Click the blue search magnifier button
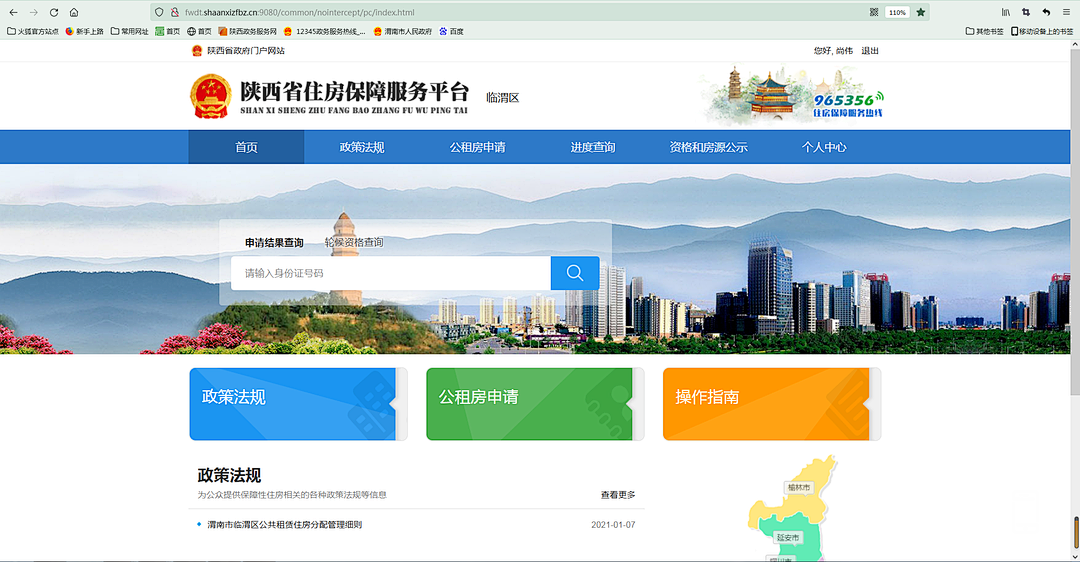Screen dimensions: 1080x562 (x=575, y=273)
